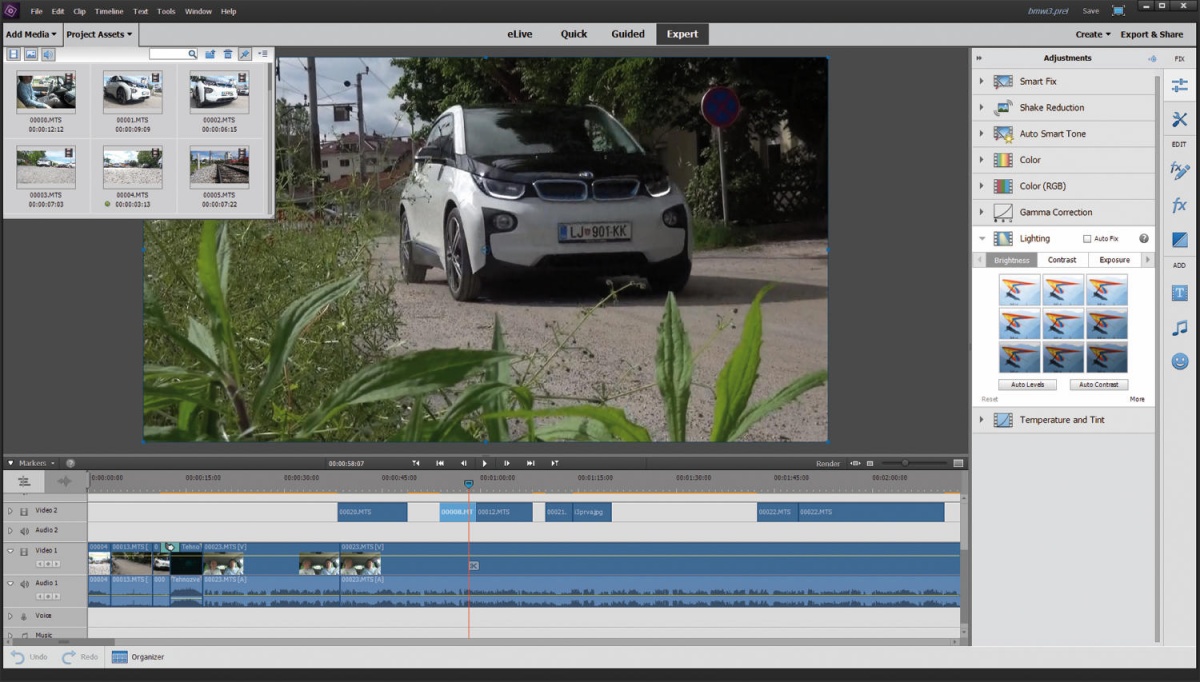Open Applied Effects fx pencil icon
The image size is (1200, 682).
[1180, 171]
